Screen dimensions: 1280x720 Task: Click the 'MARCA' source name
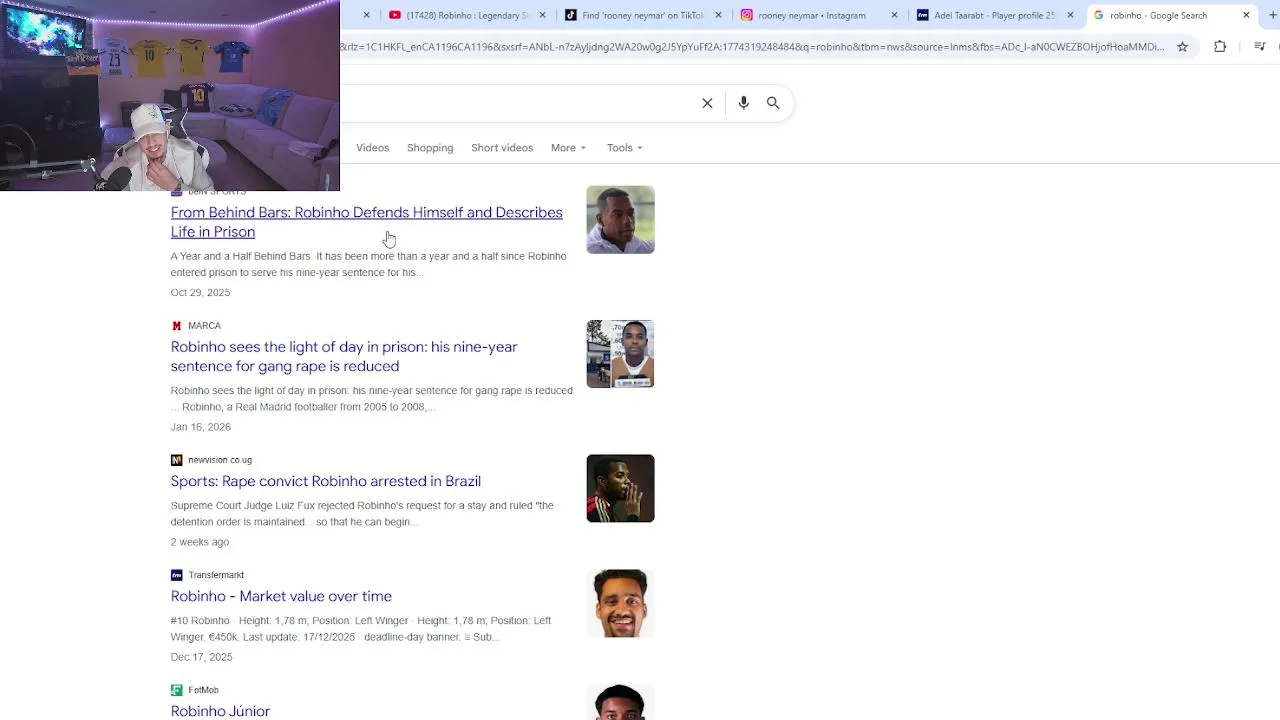point(204,326)
